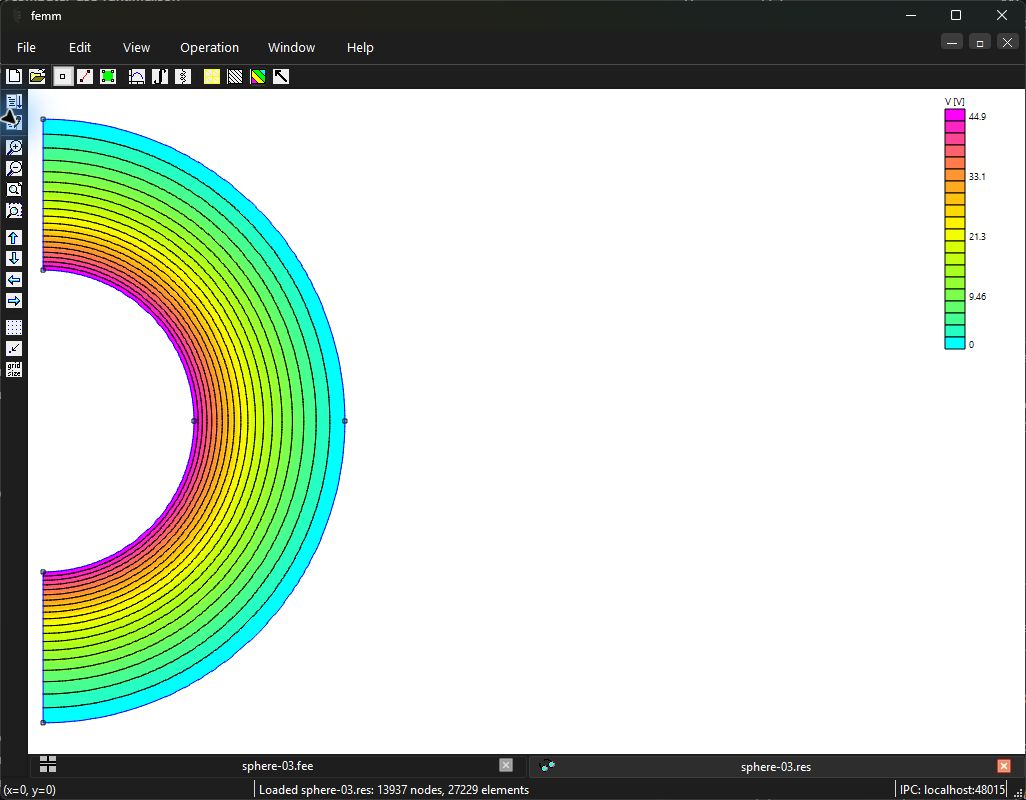1026x800 pixels.
Task: Click the cyan 0 V legend swatch
Action: [x=955, y=343]
